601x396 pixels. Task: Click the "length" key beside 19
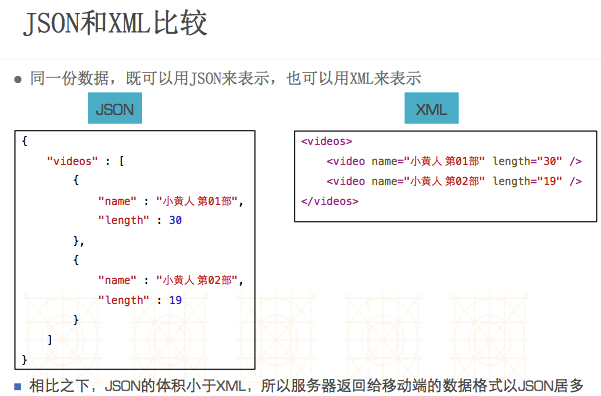click(x=123, y=300)
